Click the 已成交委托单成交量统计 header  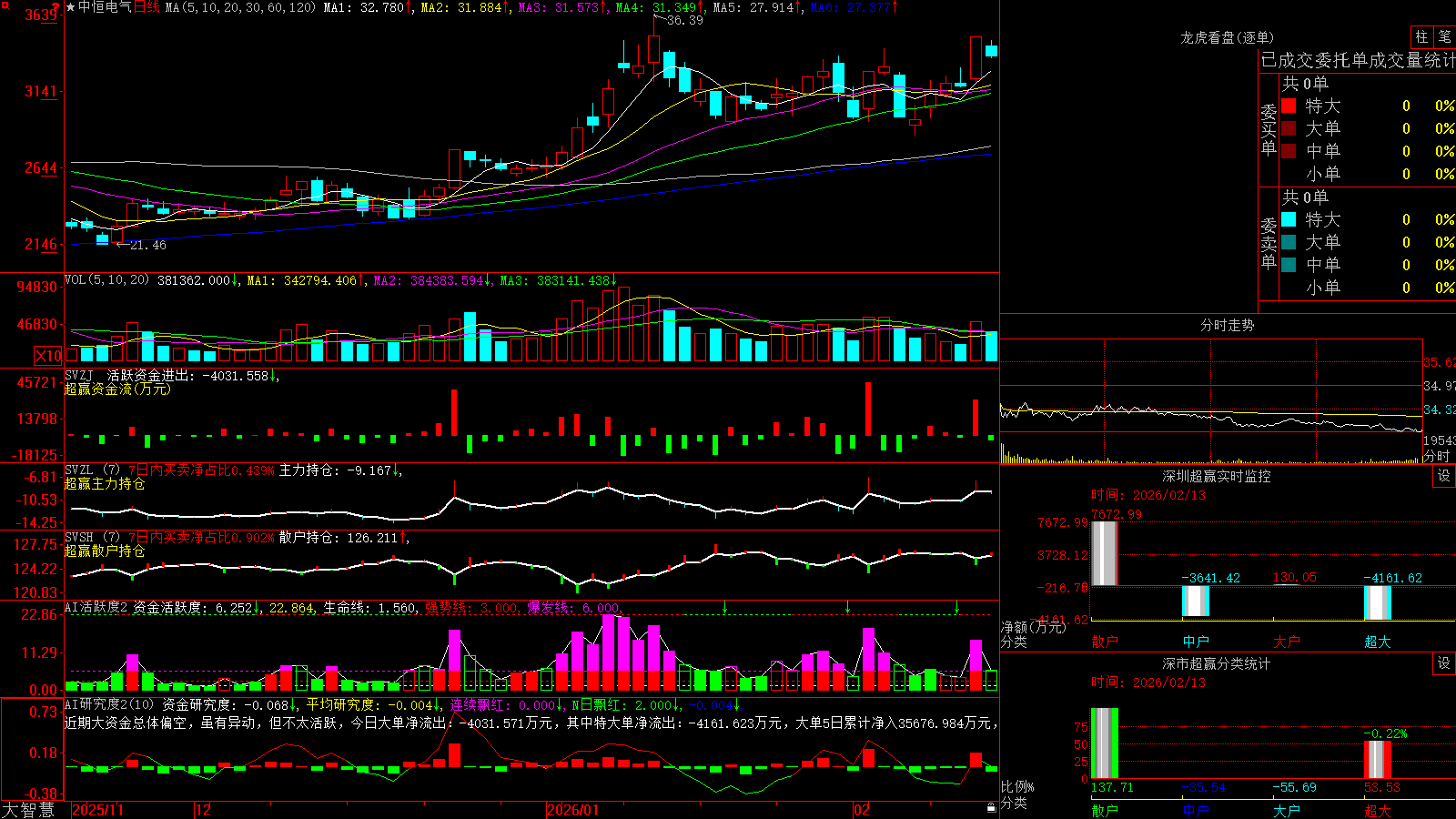click(x=1358, y=60)
